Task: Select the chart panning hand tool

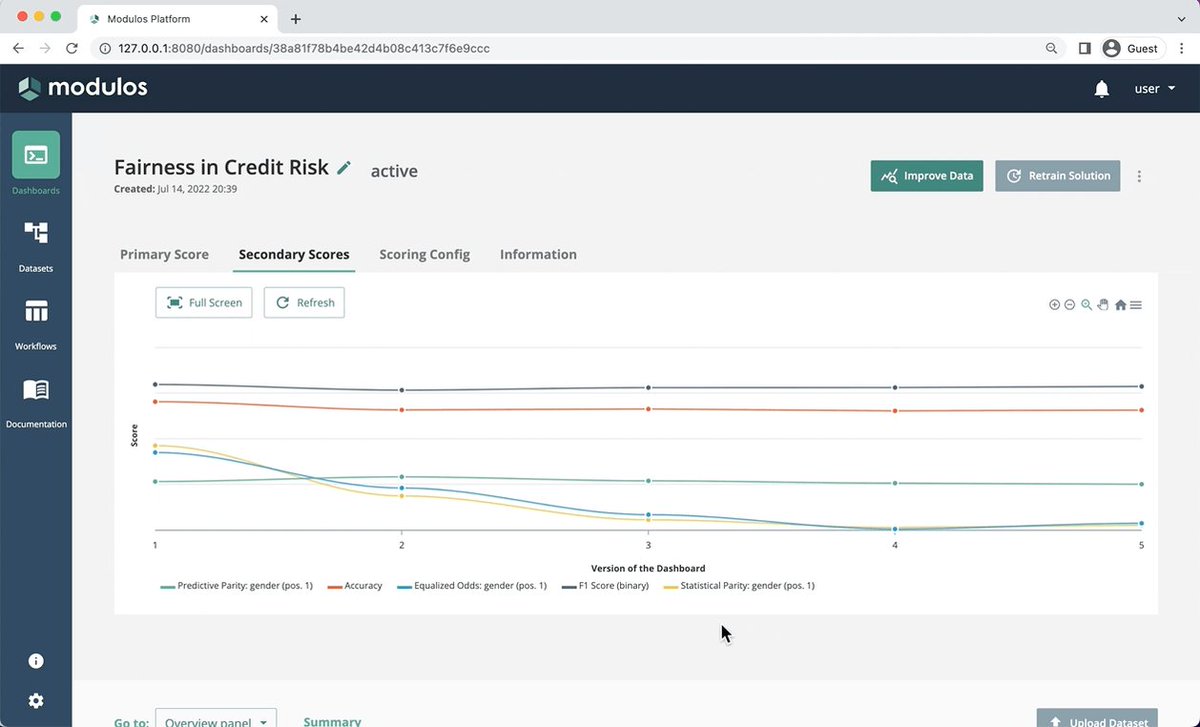Action: (x=1103, y=305)
